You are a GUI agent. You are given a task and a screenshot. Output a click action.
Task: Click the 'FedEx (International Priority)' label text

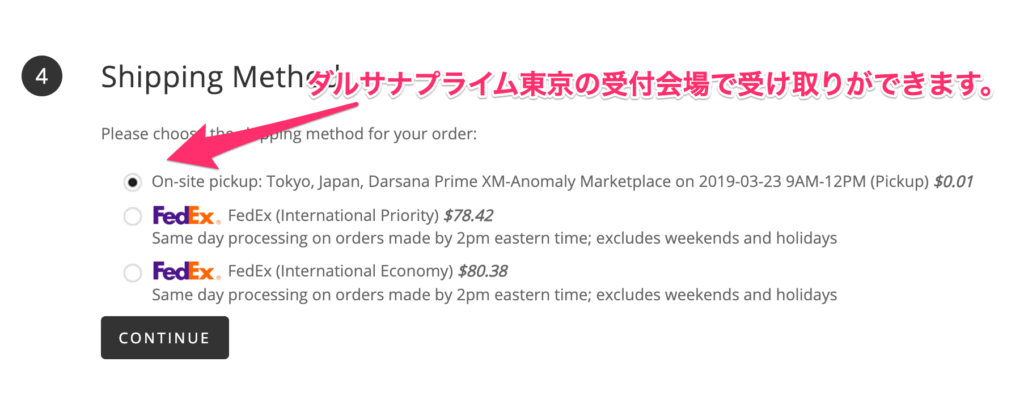pos(333,216)
